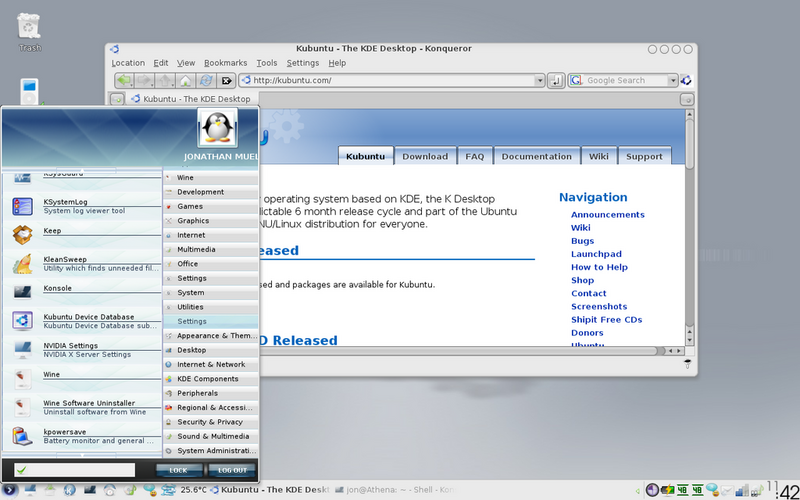Launch kpowersave laptop icon
This screenshot has height=500, width=800.
tap(22, 436)
